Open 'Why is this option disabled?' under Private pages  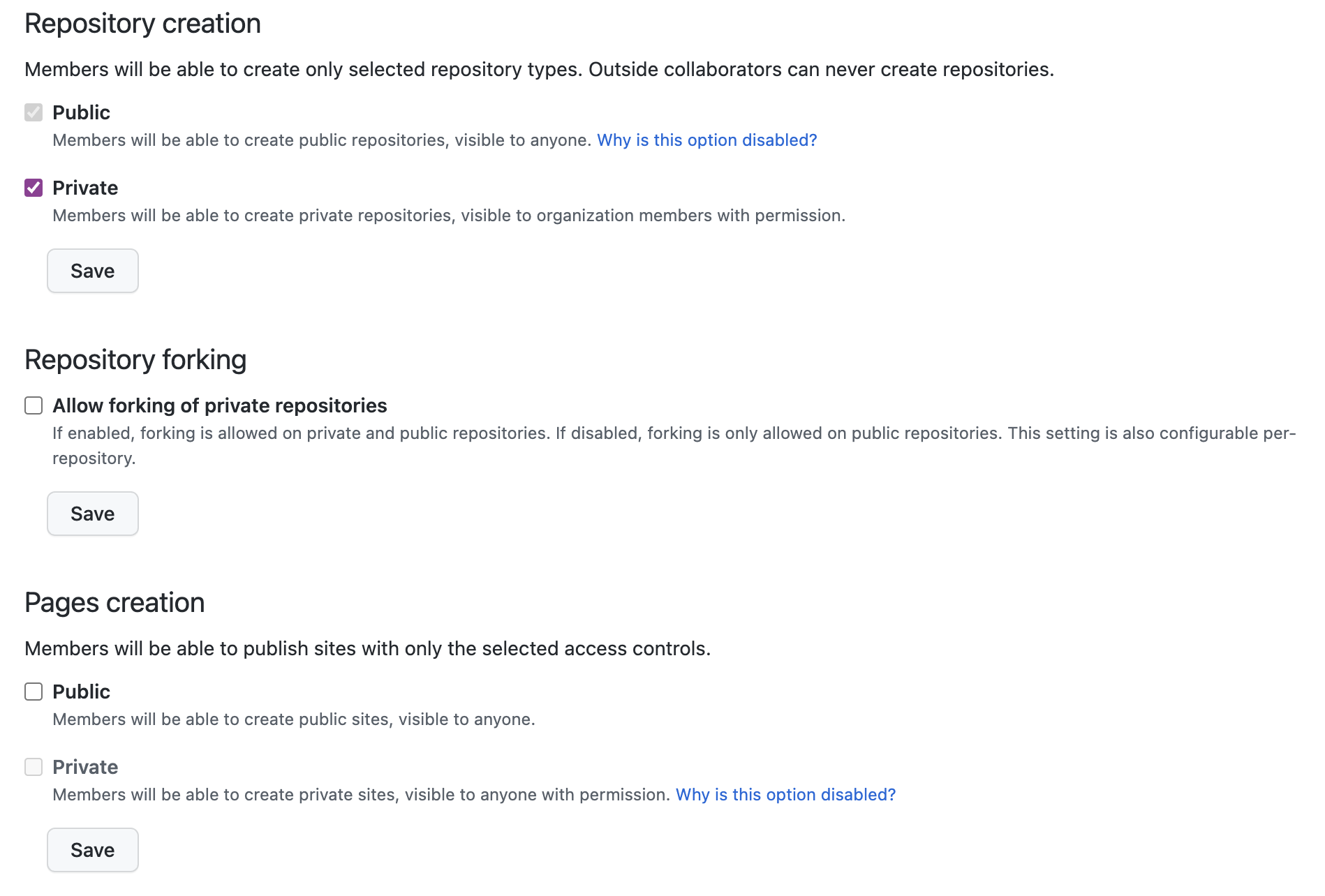point(785,795)
